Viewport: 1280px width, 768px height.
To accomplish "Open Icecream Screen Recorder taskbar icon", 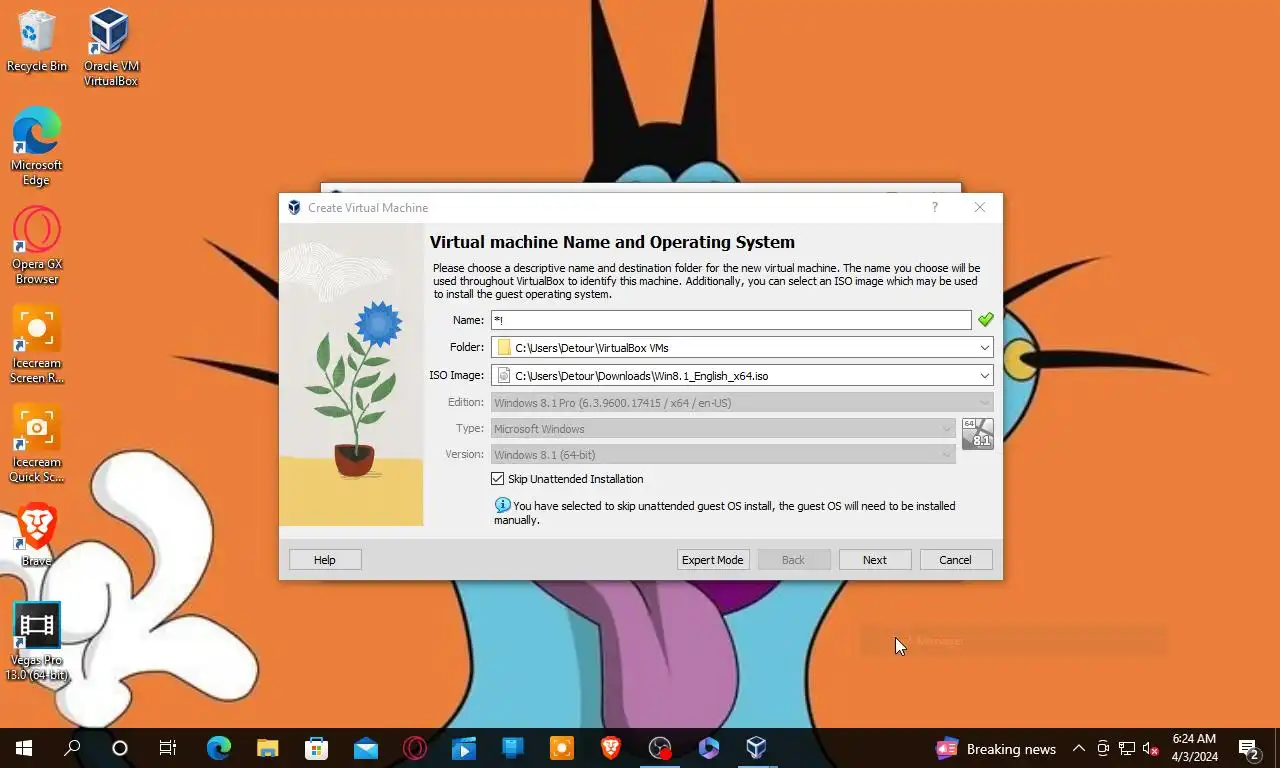I will [x=561, y=748].
